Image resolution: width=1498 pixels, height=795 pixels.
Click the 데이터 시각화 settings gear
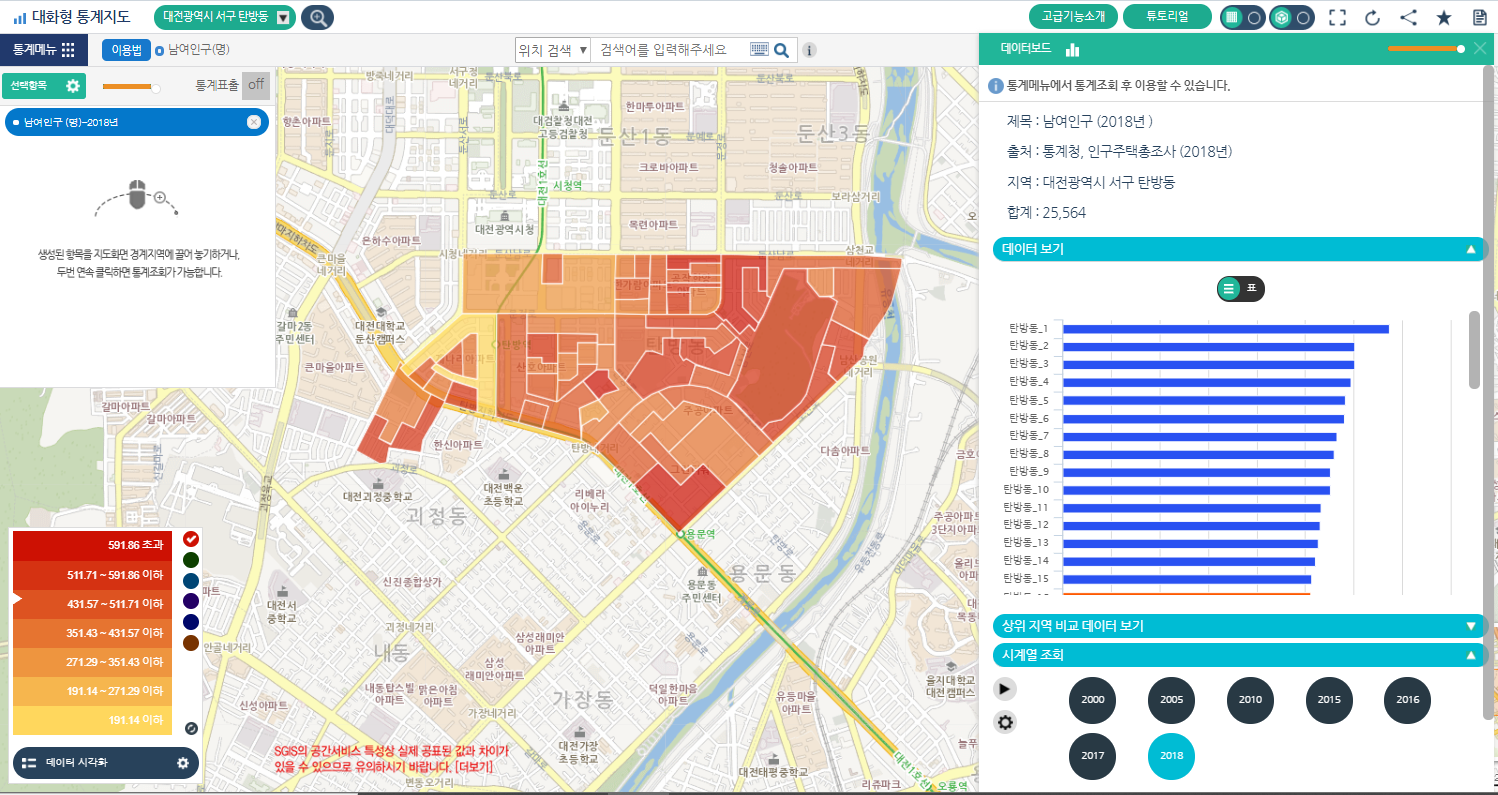coord(183,763)
